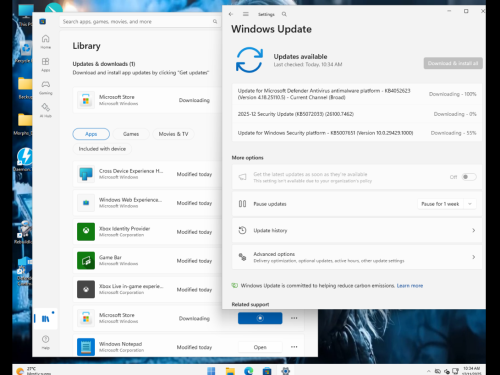Open Microsoft Edge from the taskbar
The height and width of the screenshot is (375, 500).
coord(248,371)
